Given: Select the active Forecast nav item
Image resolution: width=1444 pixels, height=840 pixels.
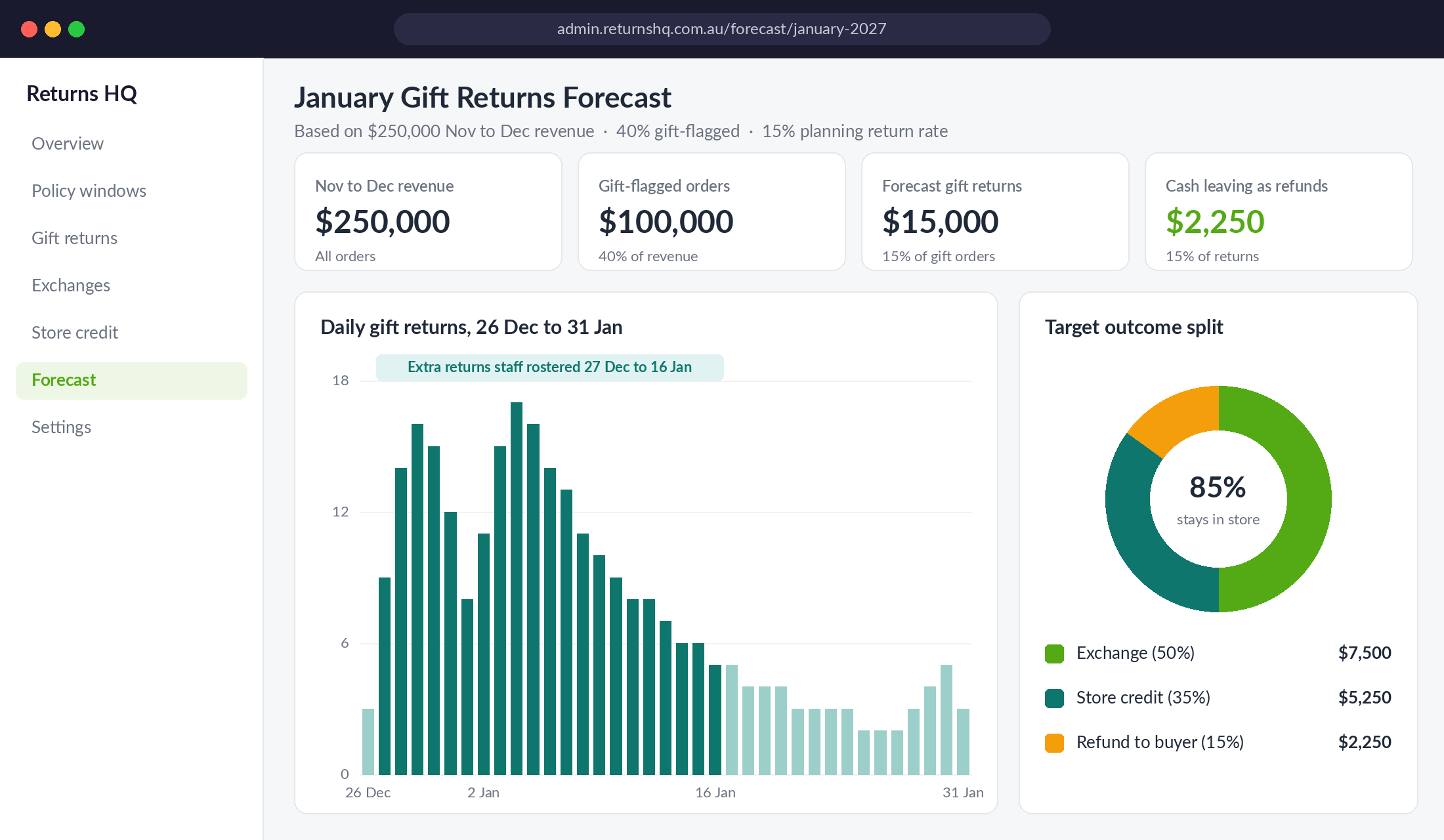Looking at the screenshot, I should tap(131, 381).
